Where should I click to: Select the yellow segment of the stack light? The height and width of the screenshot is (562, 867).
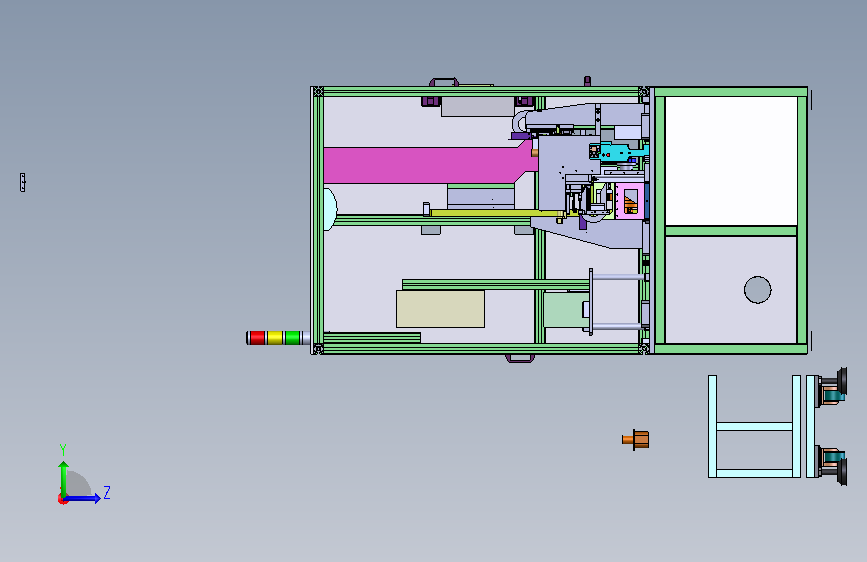pyautogui.click(x=275, y=337)
